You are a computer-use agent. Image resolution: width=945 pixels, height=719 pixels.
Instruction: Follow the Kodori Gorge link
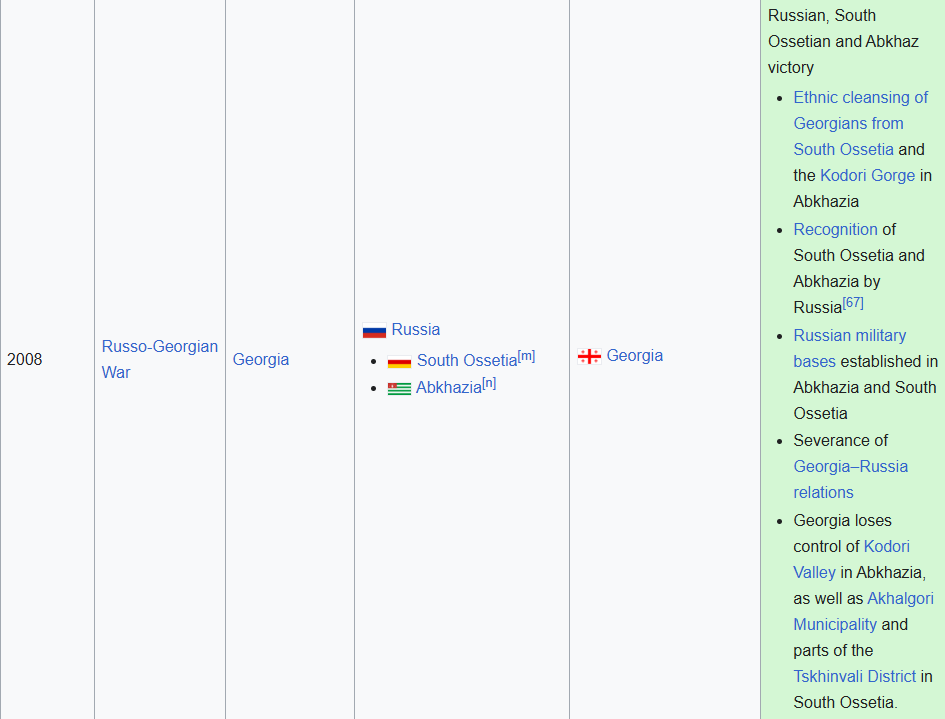867,176
